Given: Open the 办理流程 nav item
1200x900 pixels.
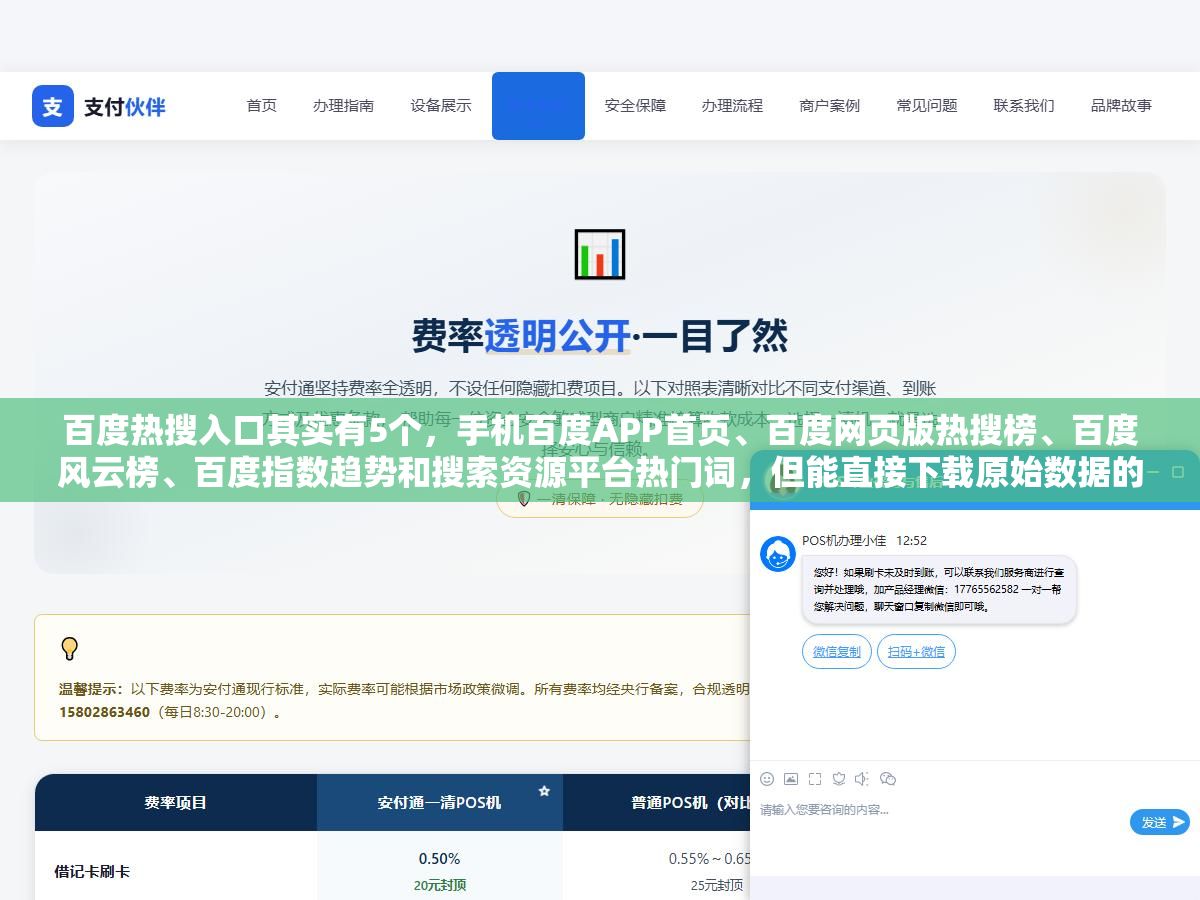Looking at the screenshot, I should 732,105.
